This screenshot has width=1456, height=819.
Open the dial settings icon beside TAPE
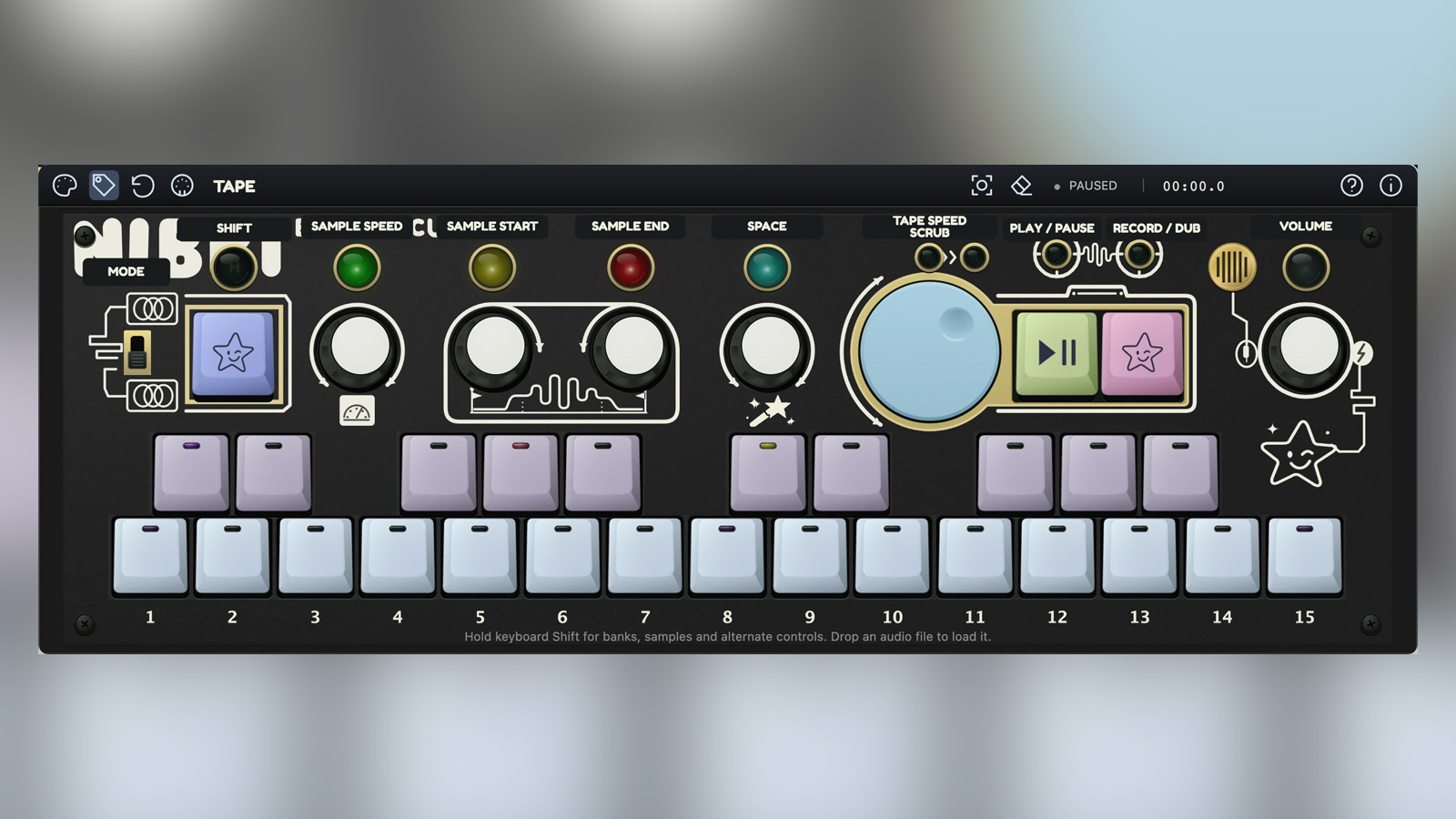tap(182, 186)
